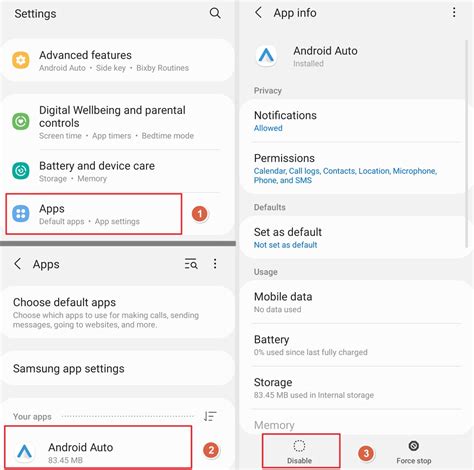Tap the Android Auto icon in App info
Viewport: 474px width, 470px height.
[x=266, y=56]
